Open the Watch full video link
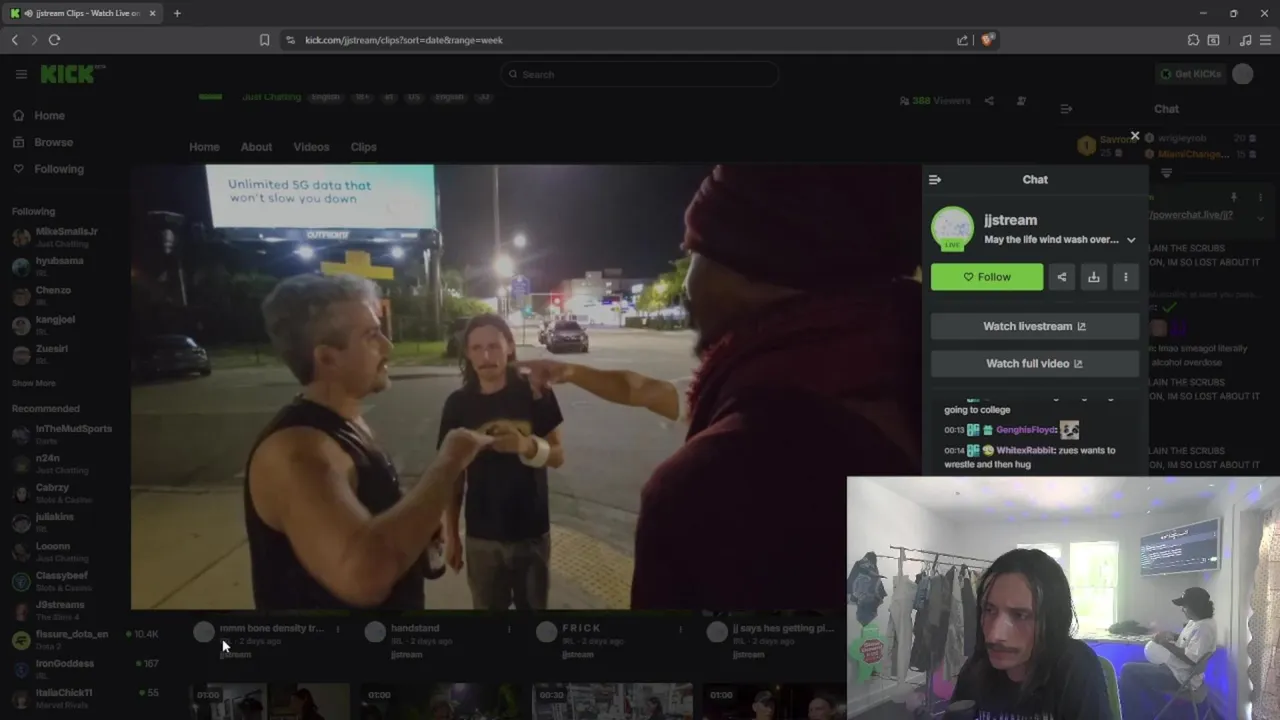1280x720 pixels. pos(1035,364)
